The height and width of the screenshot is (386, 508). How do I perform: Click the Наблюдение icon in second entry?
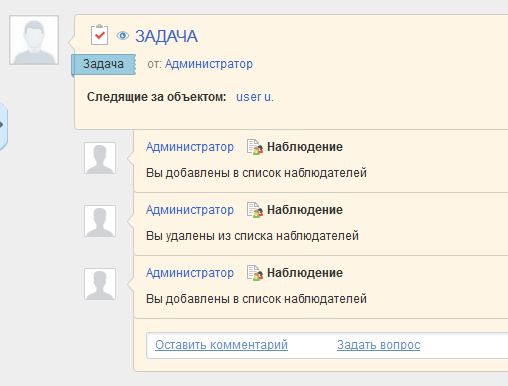[x=255, y=210]
